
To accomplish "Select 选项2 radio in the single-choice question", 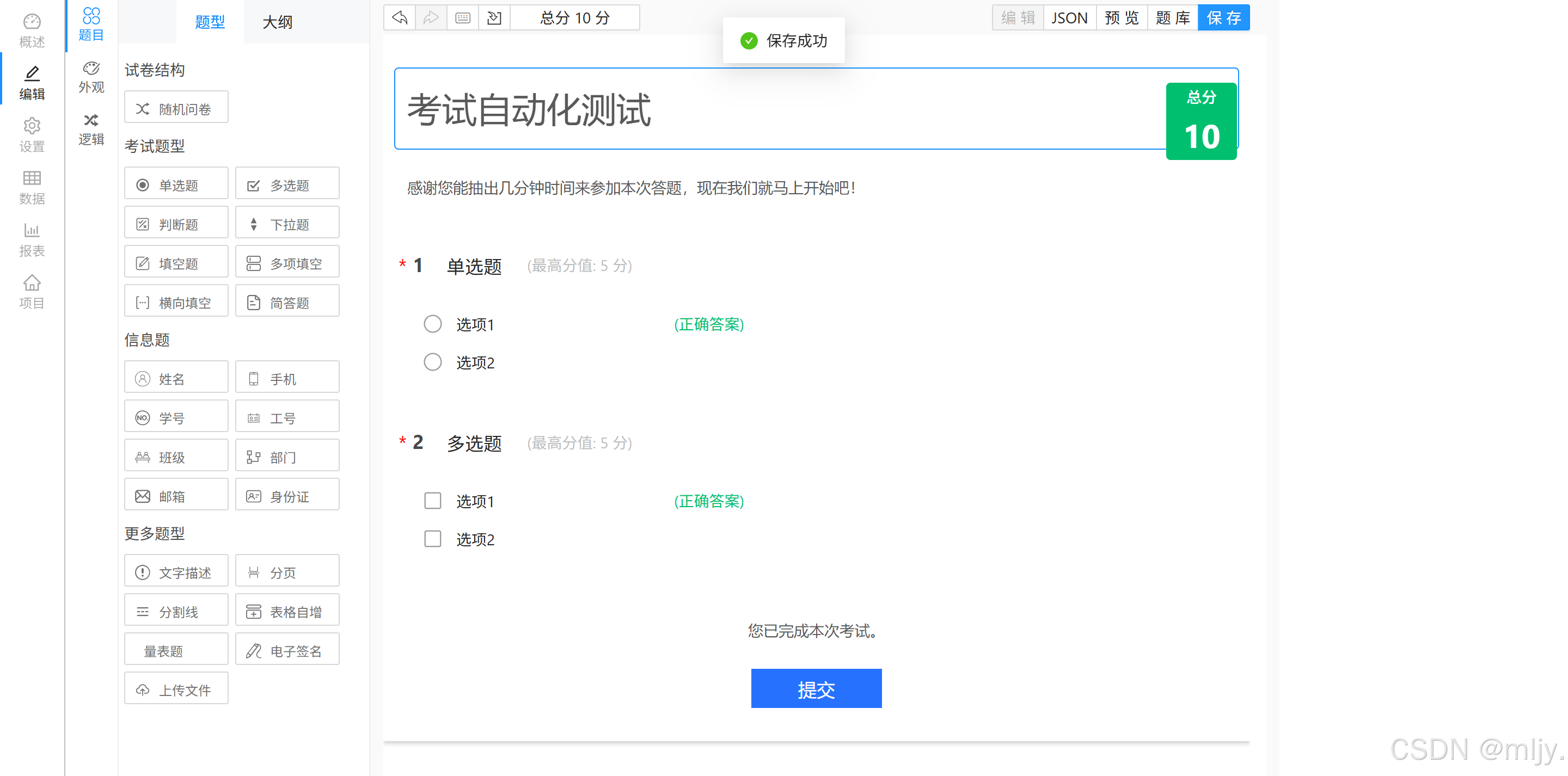I will tap(432, 362).
